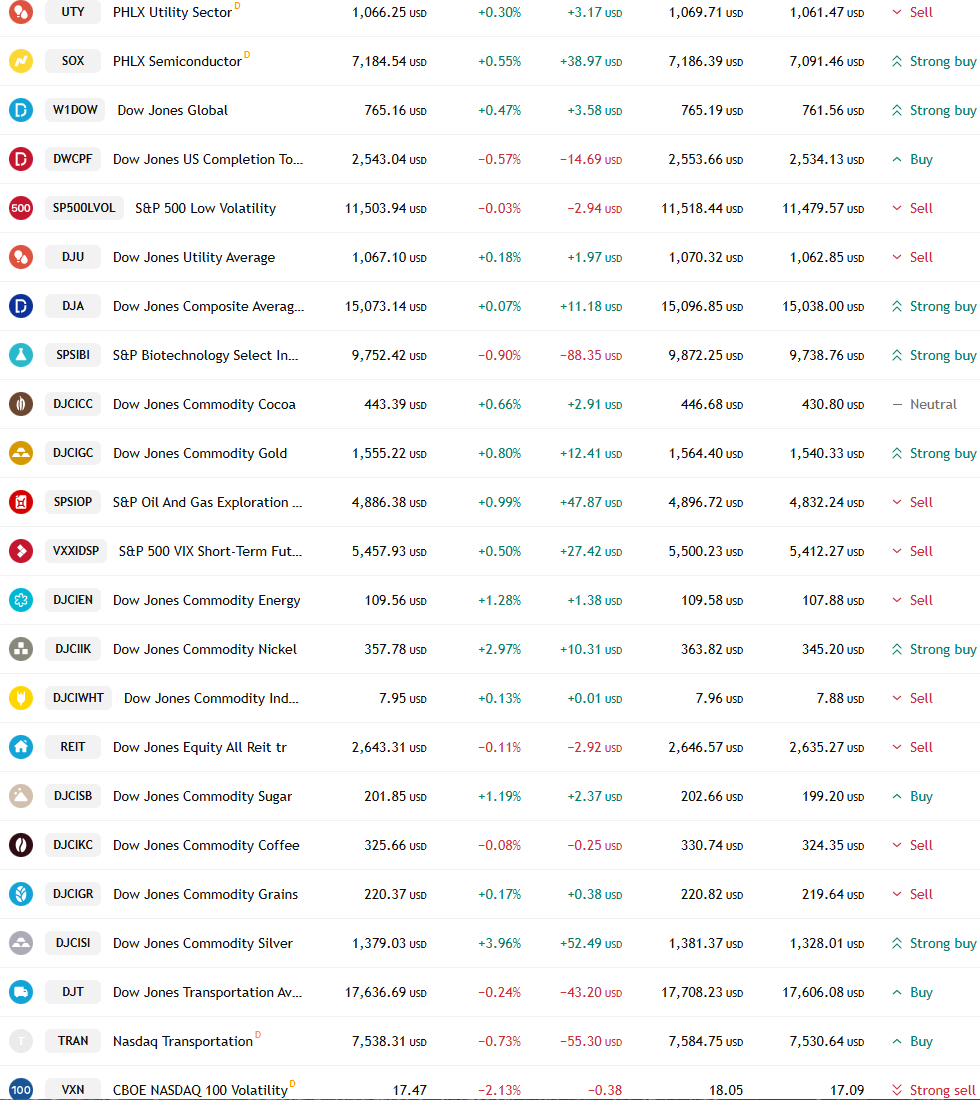980x1100 pixels.
Task: Click the DJCICC cocoa bean icon
Action: click(21, 404)
